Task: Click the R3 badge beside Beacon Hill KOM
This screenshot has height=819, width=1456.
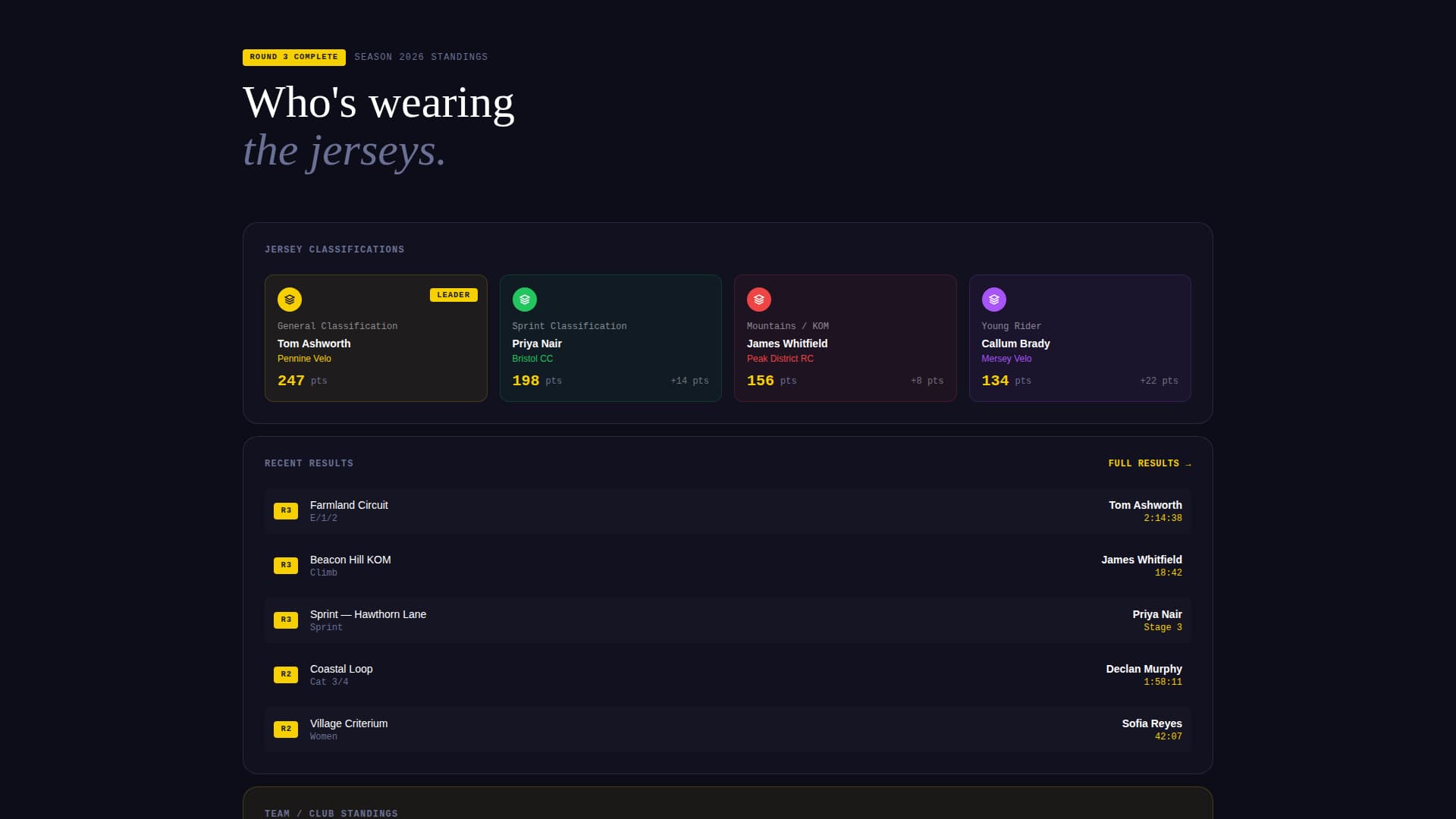Action: 286,566
